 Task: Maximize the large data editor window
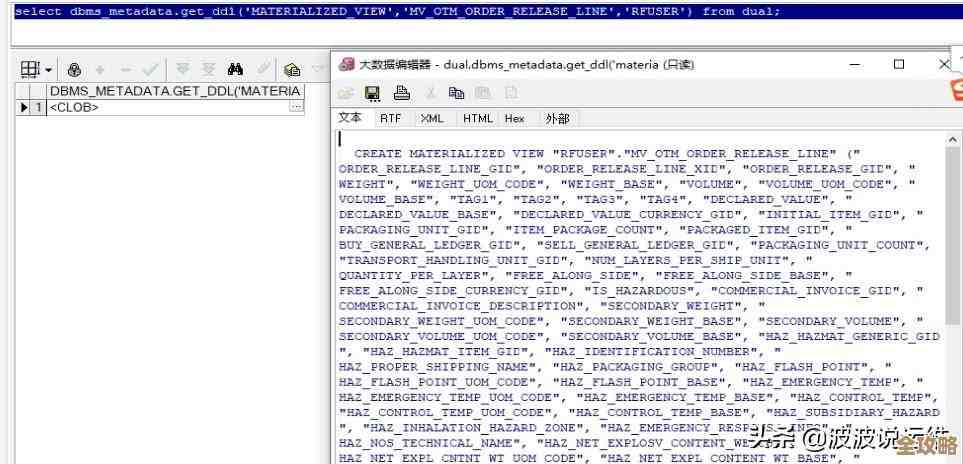(899, 64)
